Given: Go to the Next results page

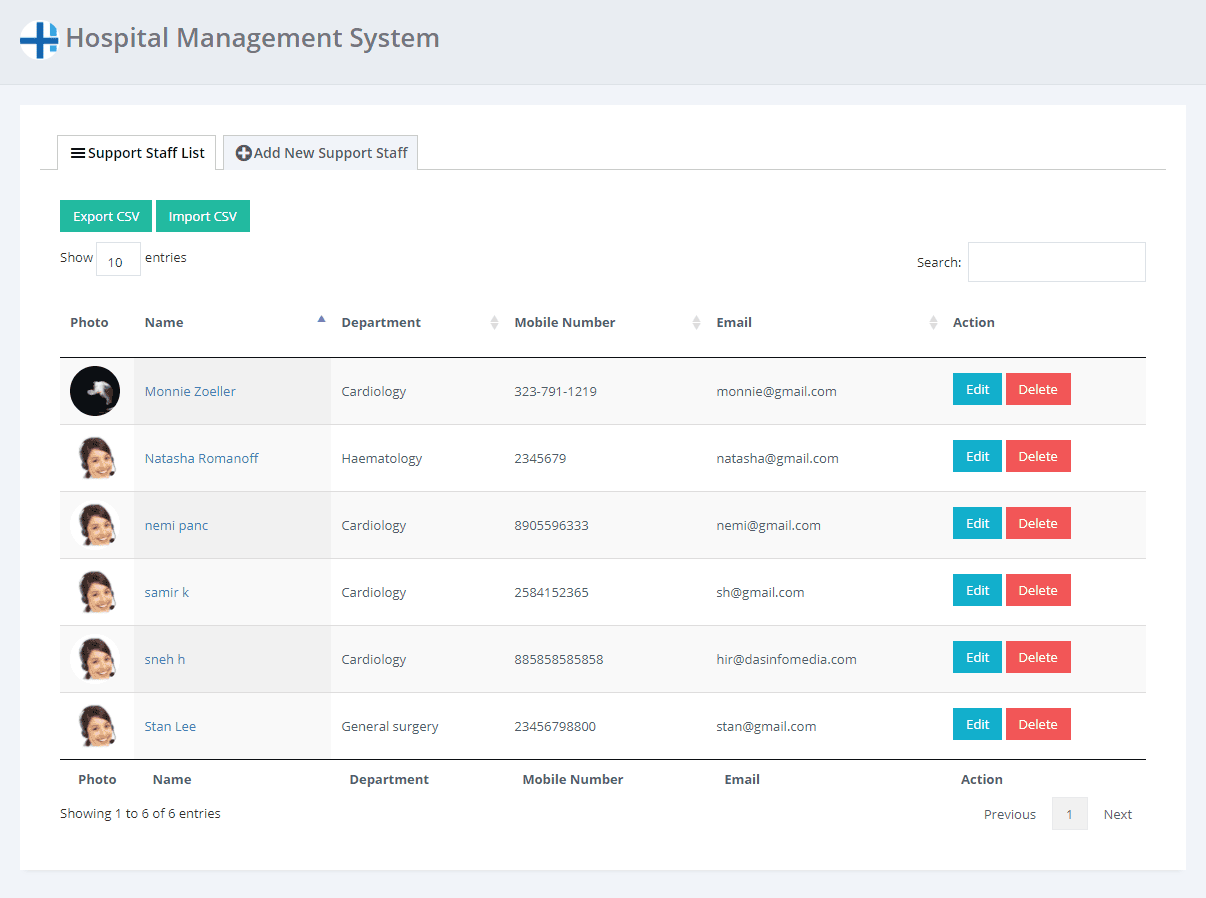Looking at the screenshot, I should pyautogui.click(x=1117, y=814).
